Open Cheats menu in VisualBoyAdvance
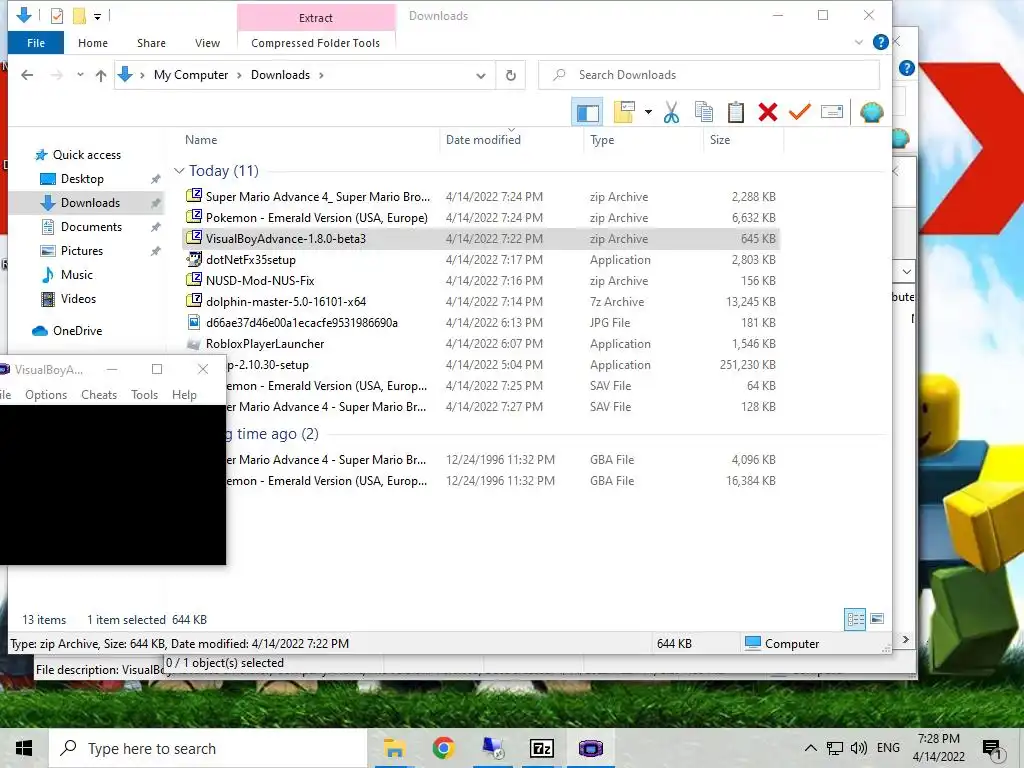 click(x=99, y=394)
